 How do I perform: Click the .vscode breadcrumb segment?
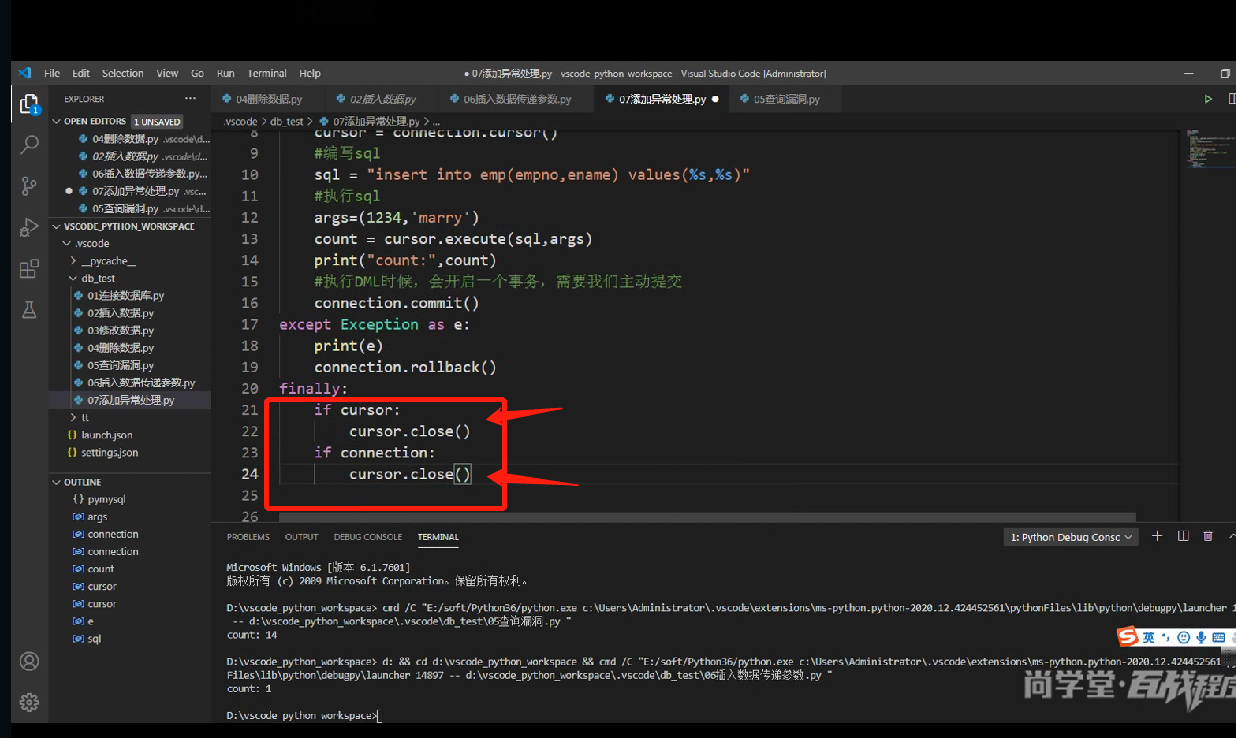tap(241, 121)
